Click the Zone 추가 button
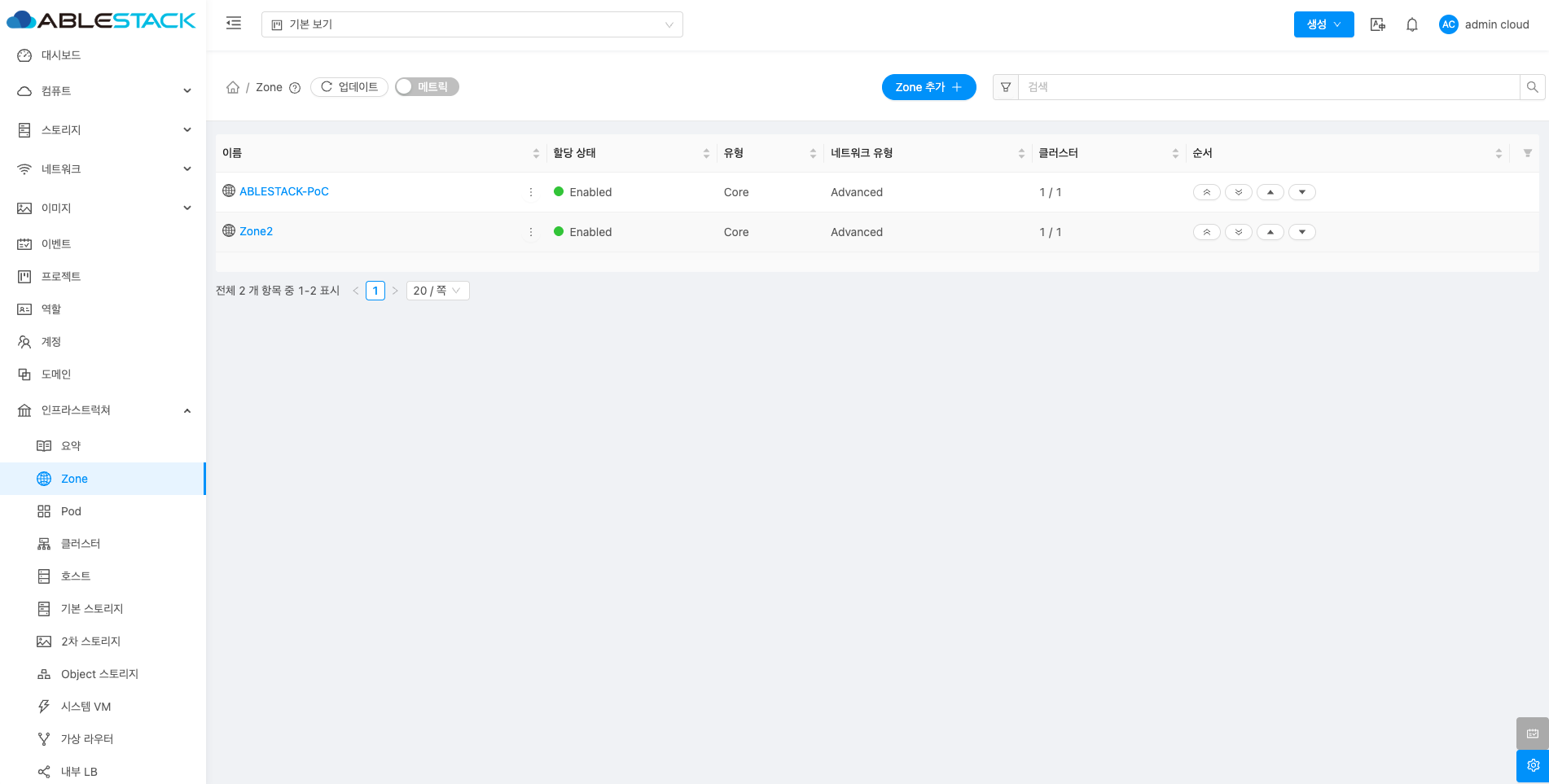Image resolution: width=1549 pixels, height=784 pixels. coord(928,87)
